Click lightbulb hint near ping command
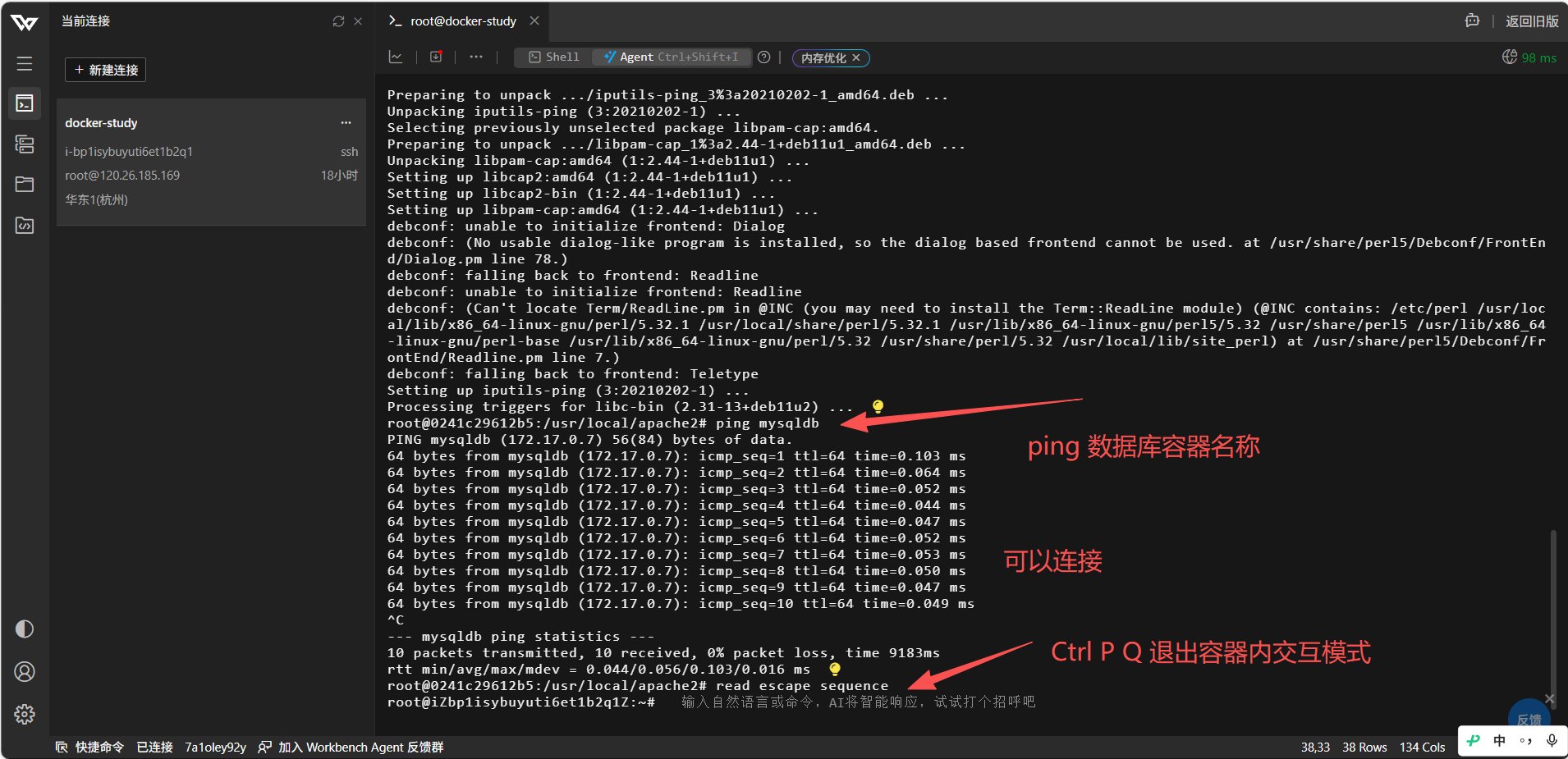1568x759 pixels. pyautogui.click(x=878, y=406)
